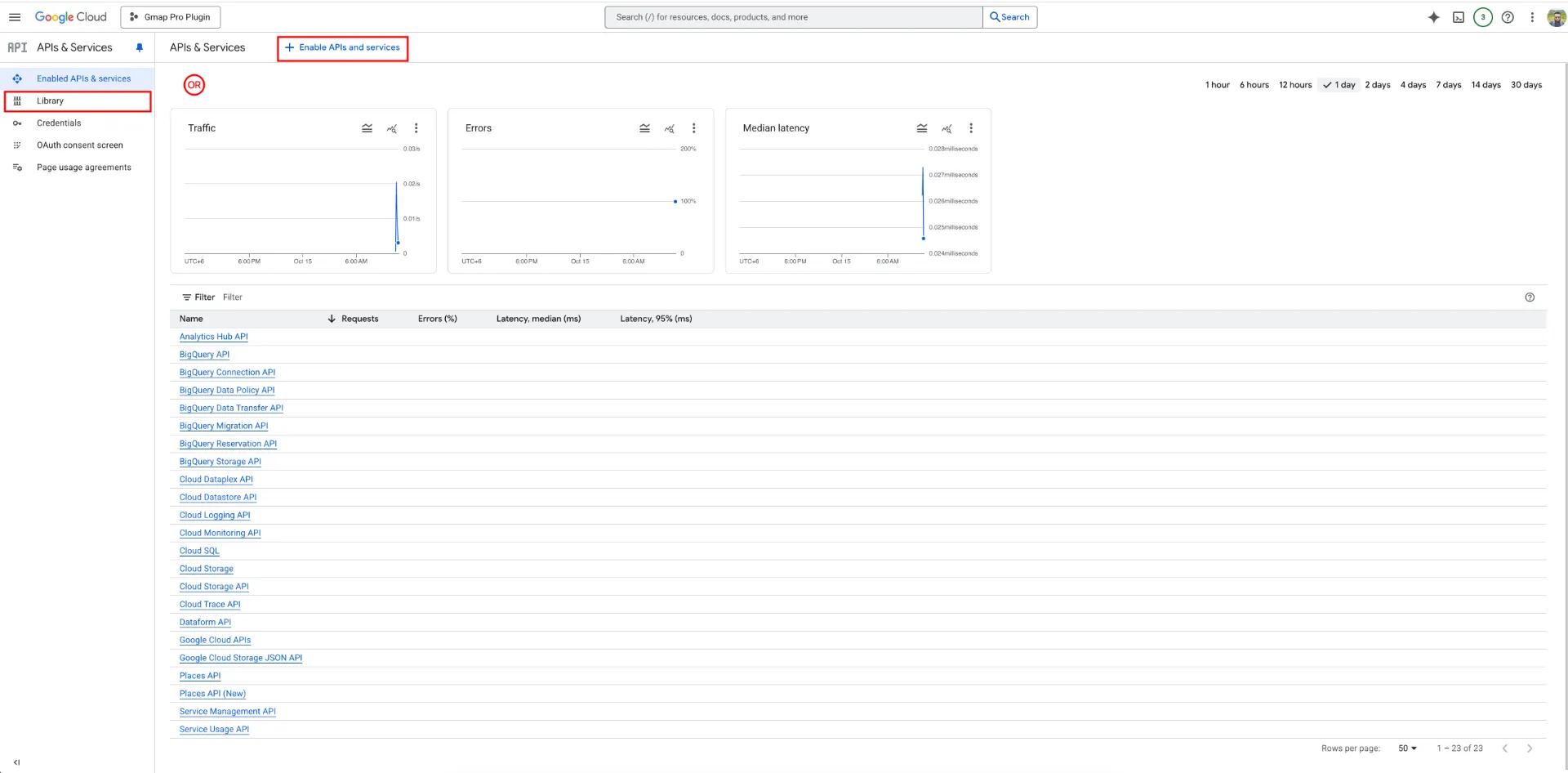The image size is (1568, 773).
Task: Sort by Latency, median (ms) column
Action: (538, 319)
